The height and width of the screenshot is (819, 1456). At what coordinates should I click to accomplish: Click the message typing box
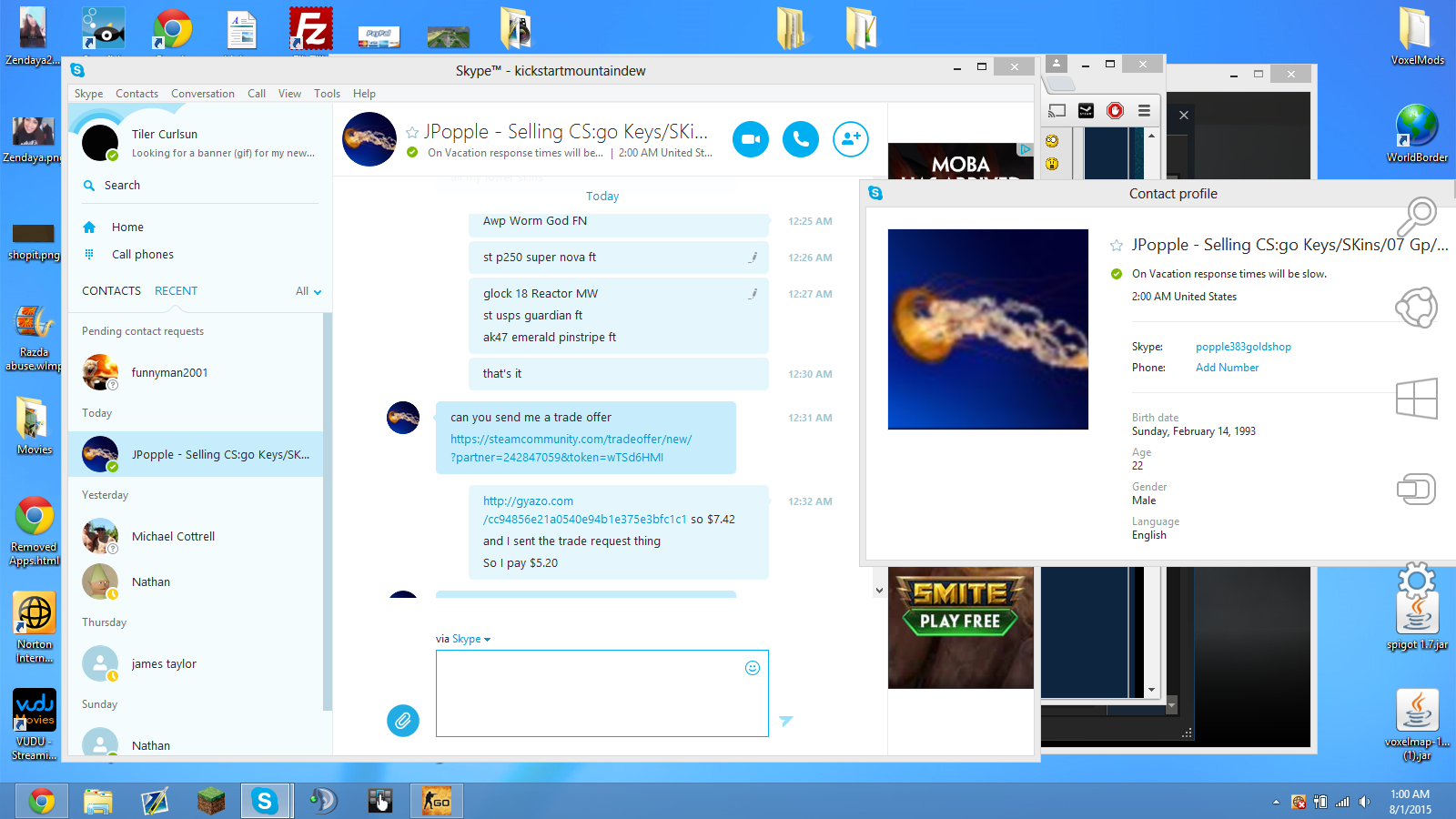602,693
